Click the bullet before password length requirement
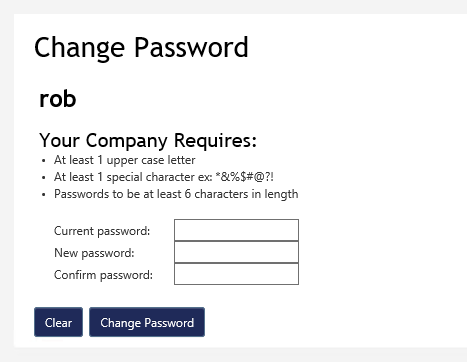This screenshot has height=362, width=467. pyautogui.click(x=44, y=195)
